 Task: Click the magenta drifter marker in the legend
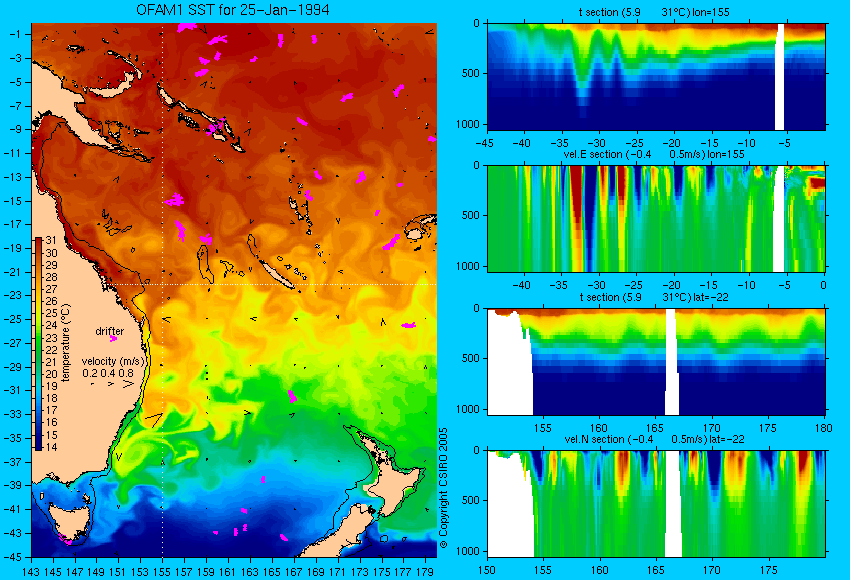tap(113, 339)
